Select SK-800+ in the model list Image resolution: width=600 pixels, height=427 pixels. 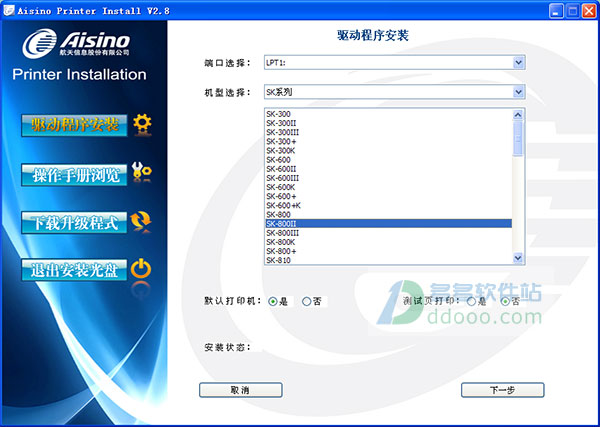(x=388, y=251)
